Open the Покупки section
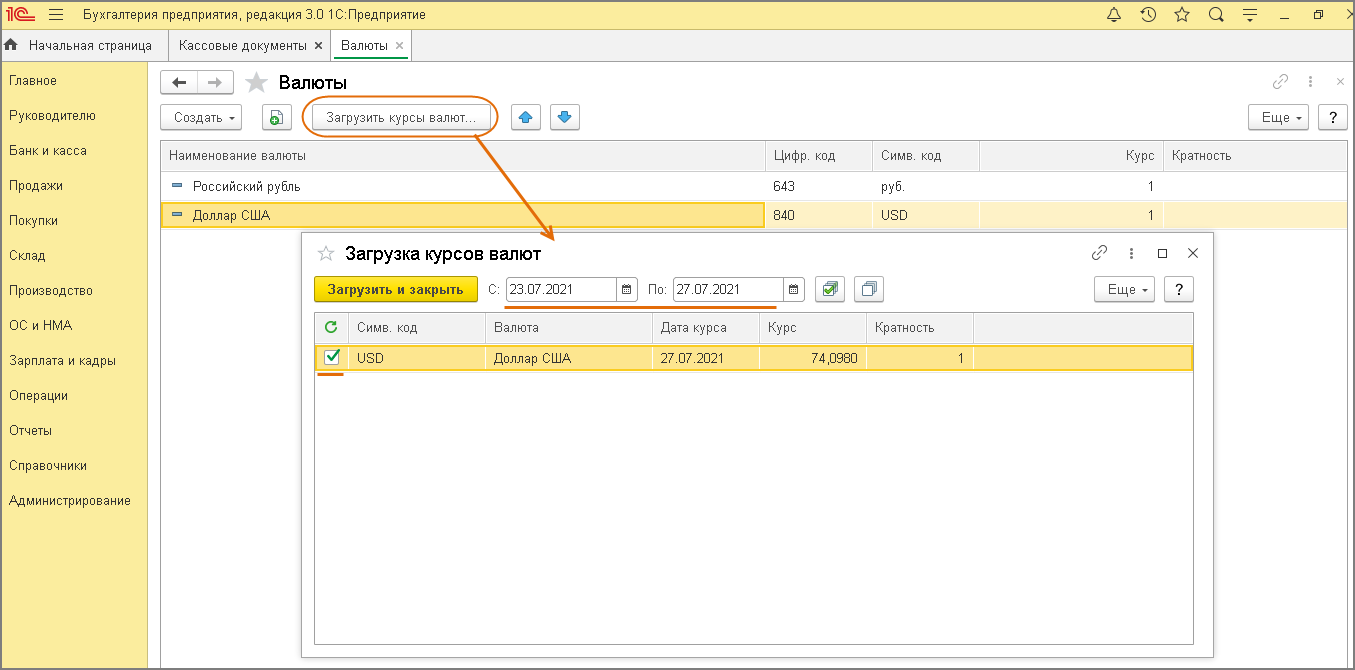Image resolution: width=1355 pixels, height=670 pixels. pyautogui.click(x=33, y=220)
